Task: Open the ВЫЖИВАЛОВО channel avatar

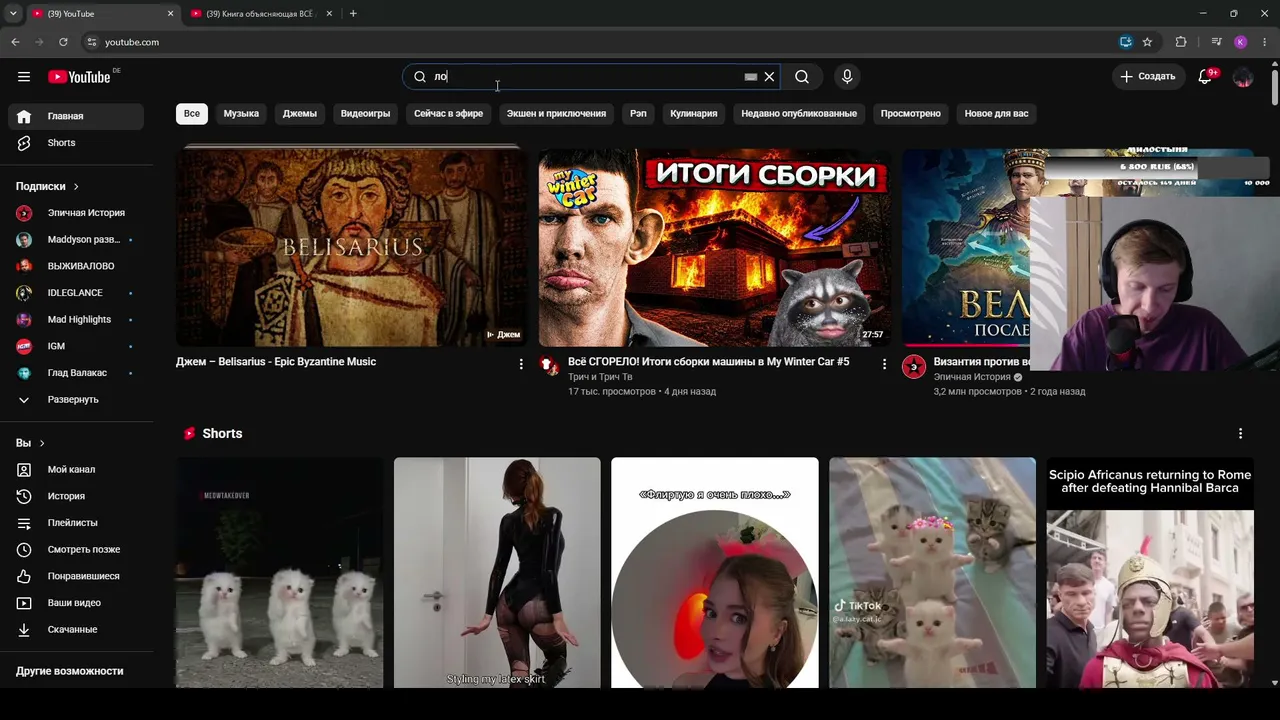Action: coord(24,266)
